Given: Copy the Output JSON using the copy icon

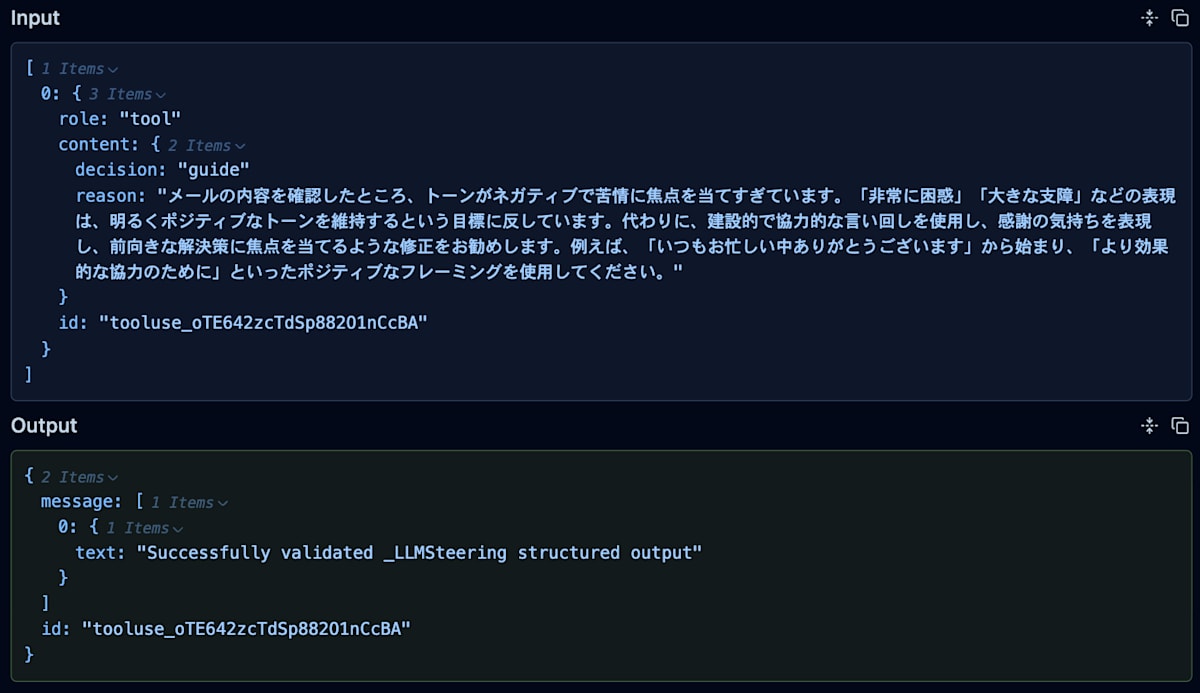Looking at the screenshot, I should [x=1180, y=425].
